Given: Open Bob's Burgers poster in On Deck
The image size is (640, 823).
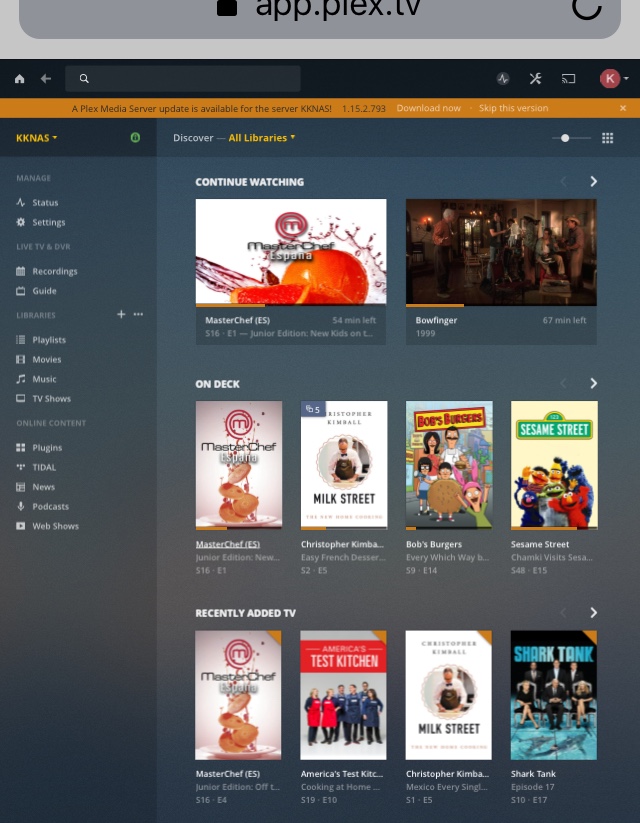Looking at the screenshot, I should 449,465.
